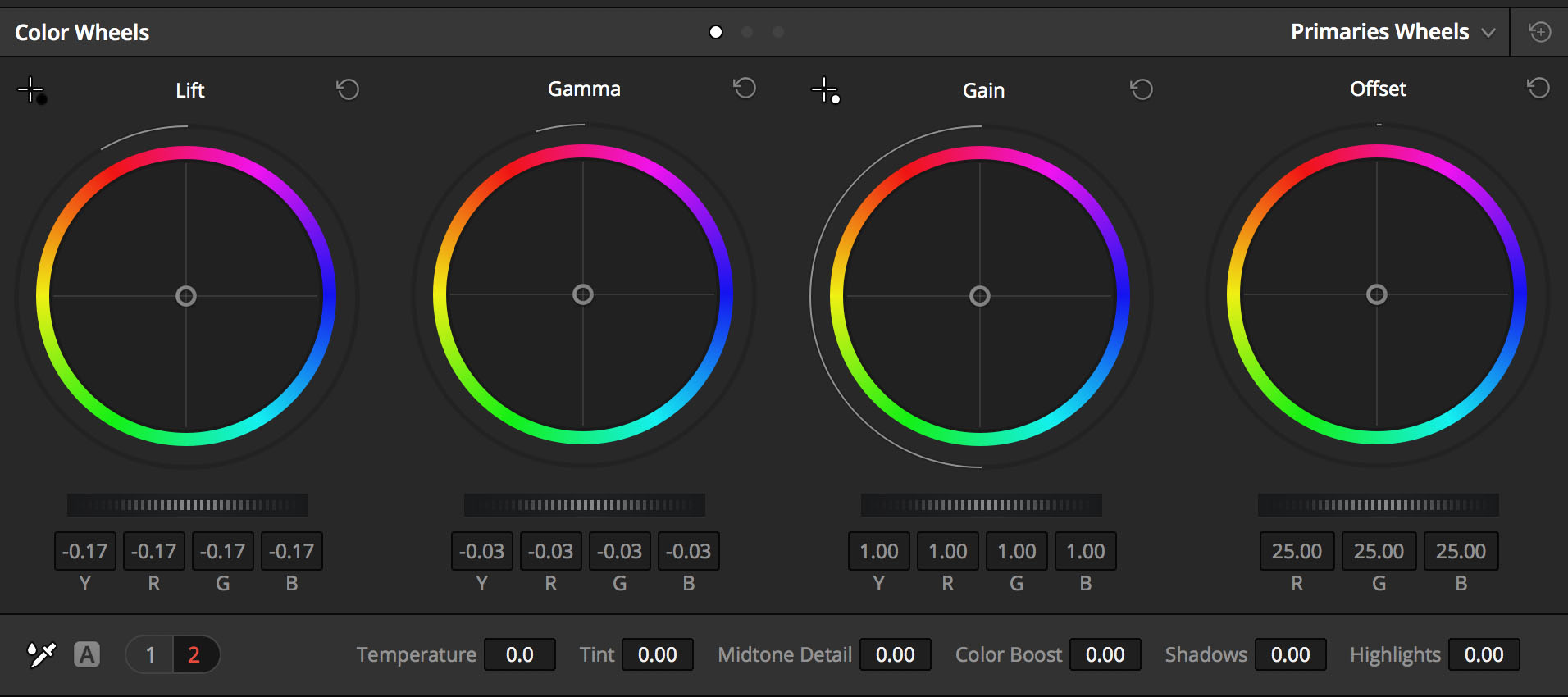This screenshot has height=697, width=1568.
Task: Click the Offset B value field
Action: 1461,551
